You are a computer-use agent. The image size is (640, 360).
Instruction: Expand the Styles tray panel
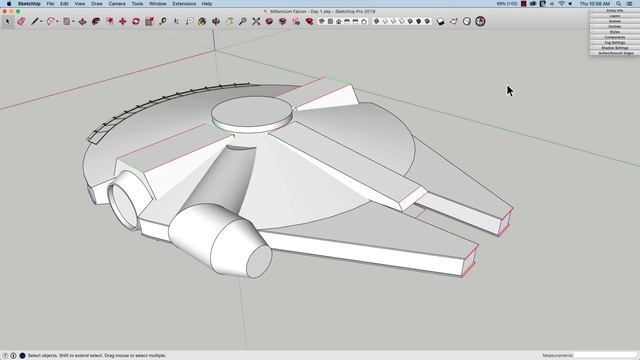[615, 32]
